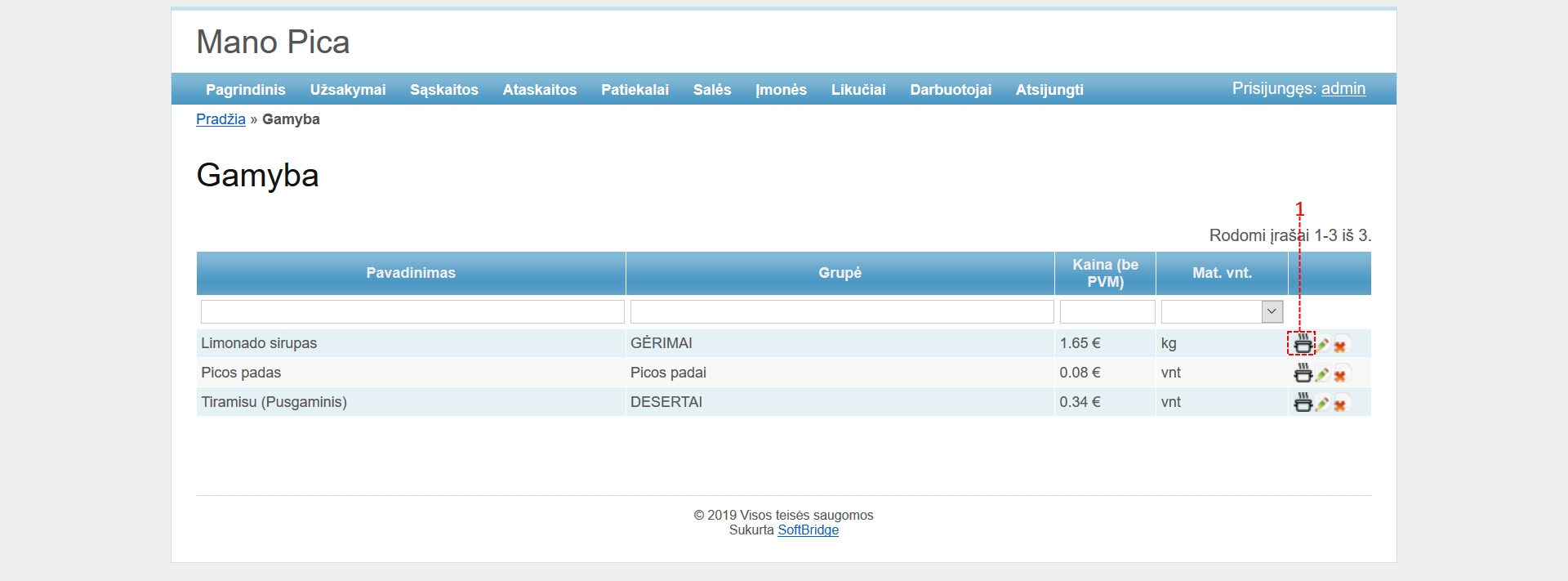Image resolution: width=1568 pixels, height=581 pixels.
Task: Go to the Patiekalai menu item
Action: click(x=635, y=90)
